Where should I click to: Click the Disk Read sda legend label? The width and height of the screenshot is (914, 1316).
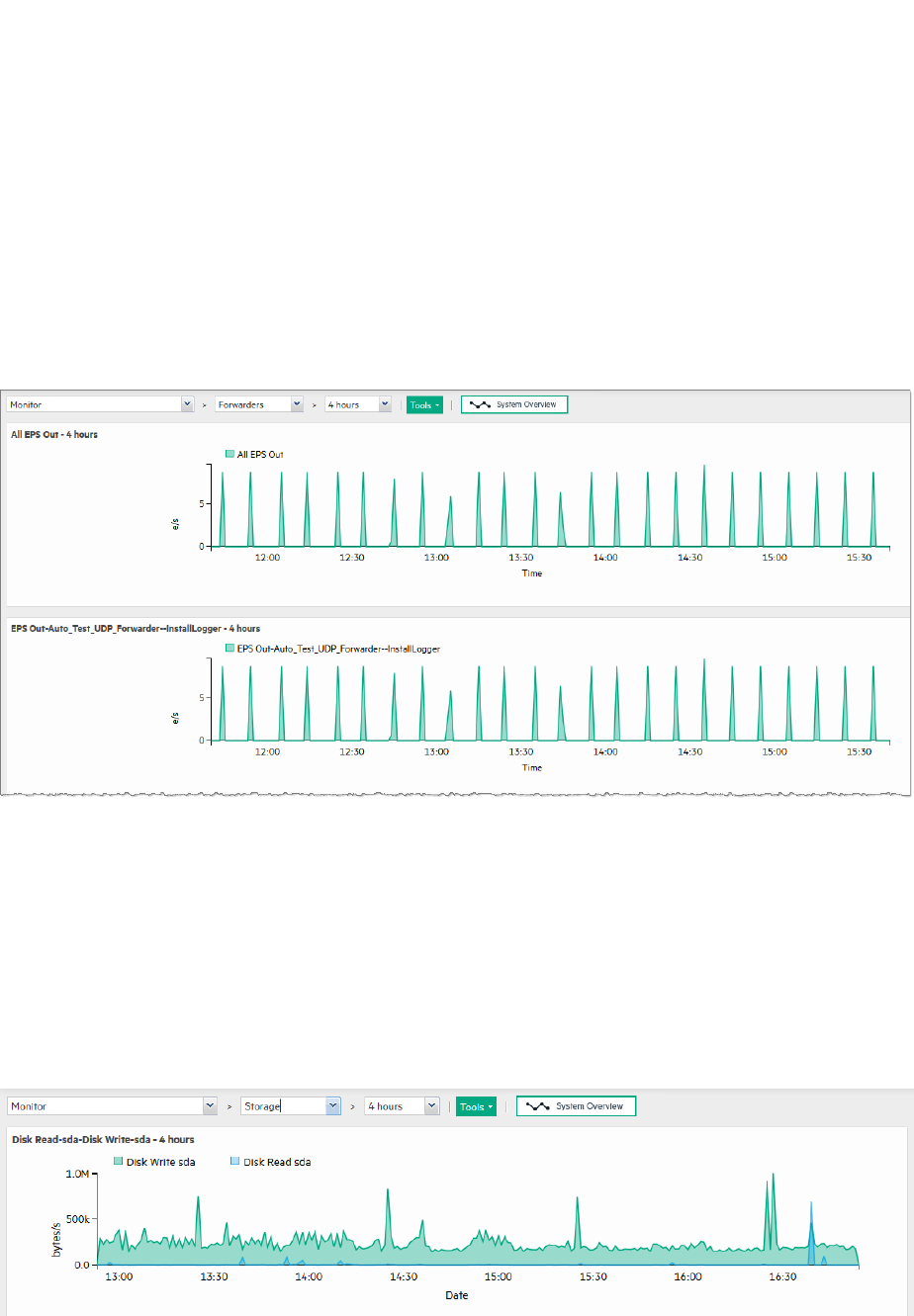click(277, 1162)
